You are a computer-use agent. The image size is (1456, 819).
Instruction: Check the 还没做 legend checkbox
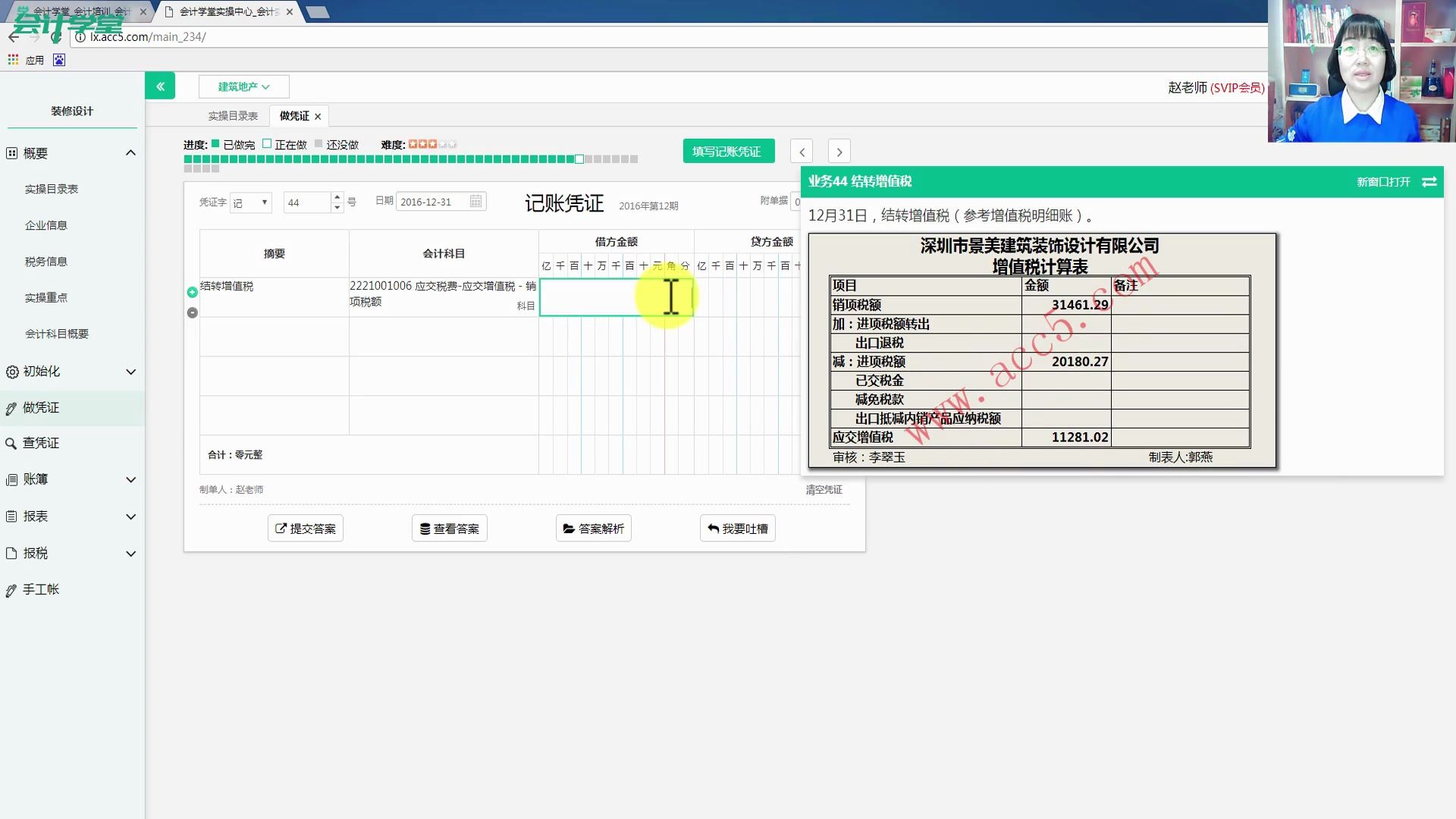point(318,143)
